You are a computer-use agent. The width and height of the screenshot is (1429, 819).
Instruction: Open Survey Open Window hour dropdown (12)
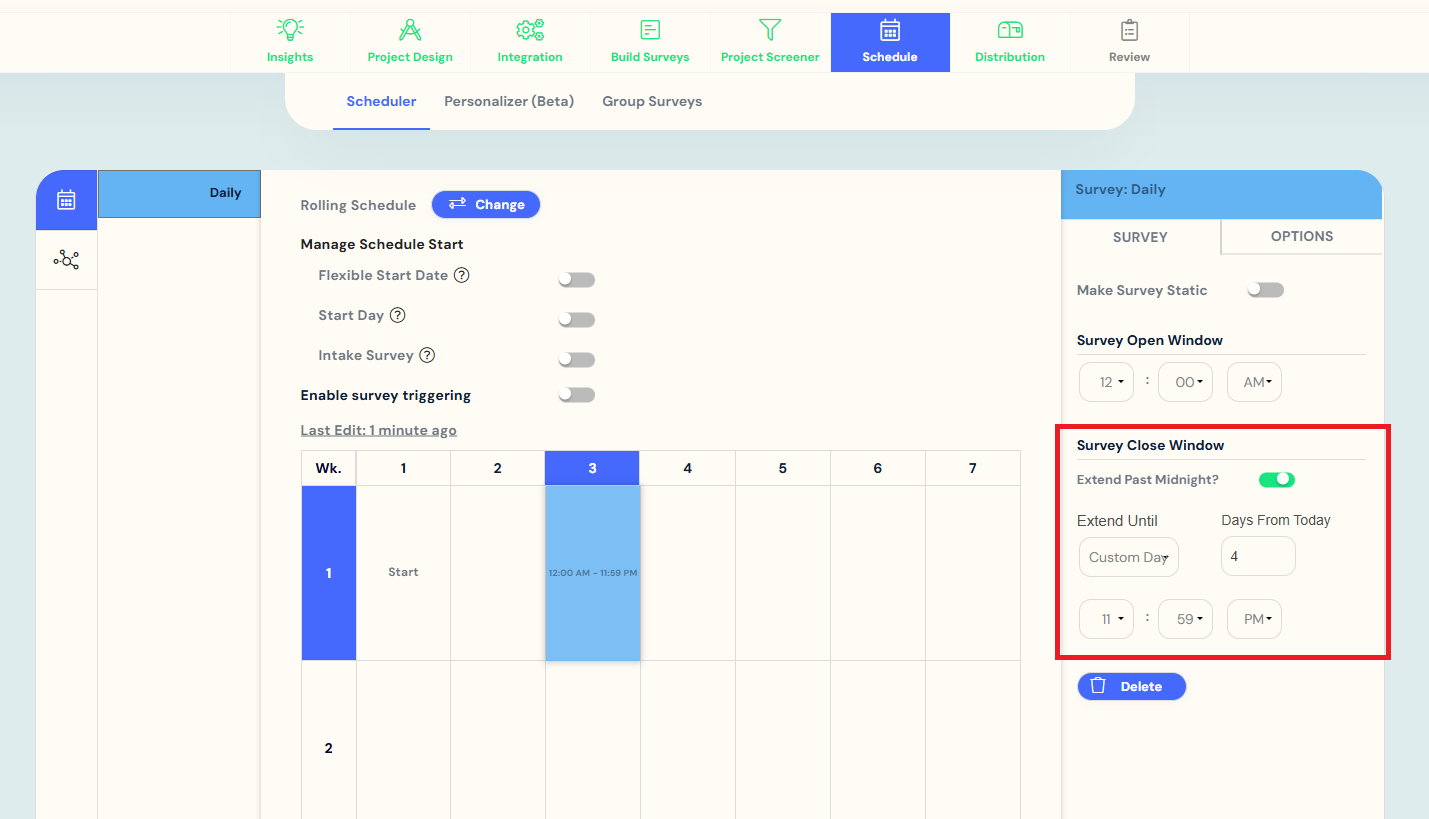pos(1106,382)
